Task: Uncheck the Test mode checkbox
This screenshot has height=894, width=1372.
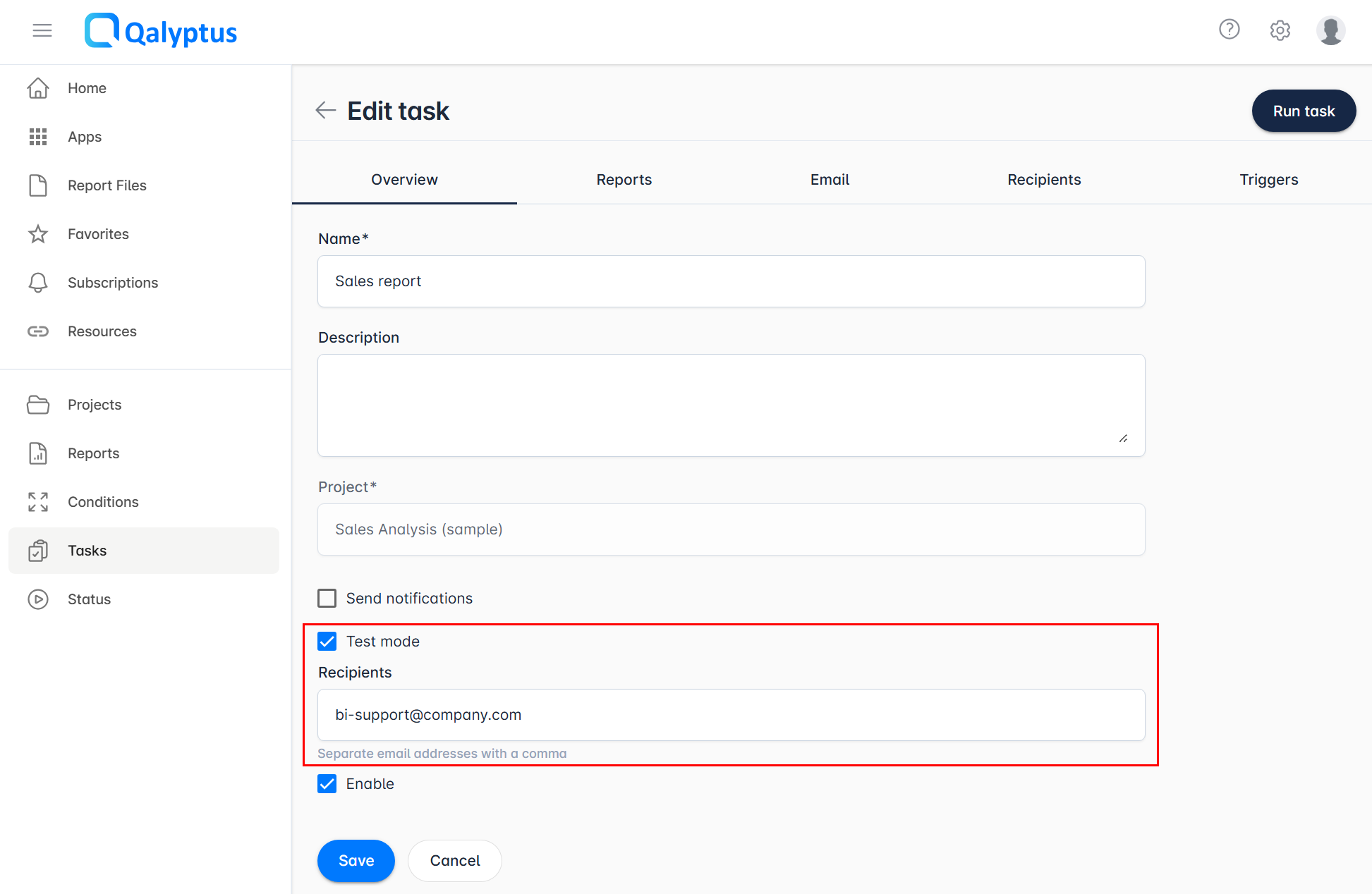Action: (x=327, y=641)
